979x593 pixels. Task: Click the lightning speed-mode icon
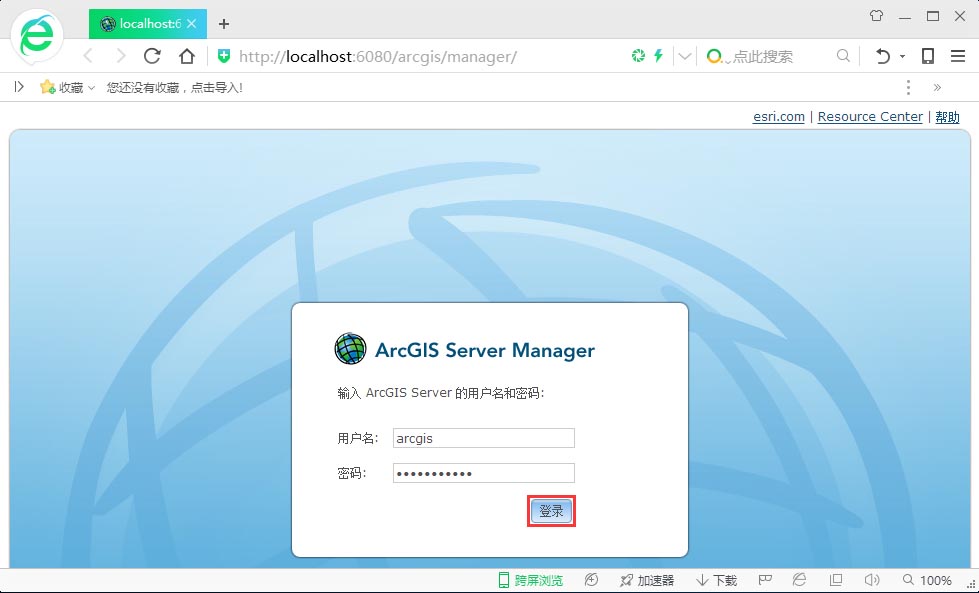[658, 56]
